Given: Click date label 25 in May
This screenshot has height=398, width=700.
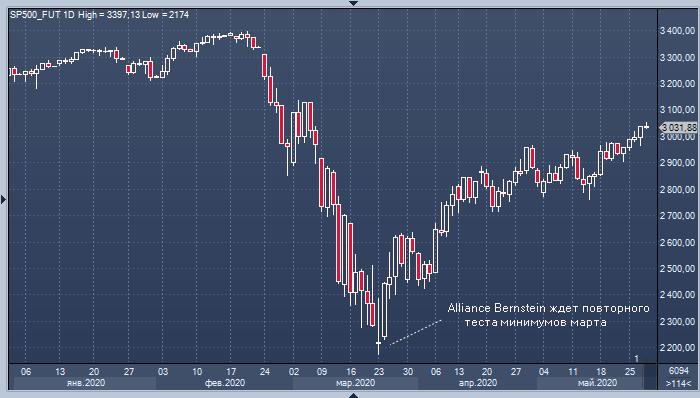Looking at the screenshot, I should (x=629, y=371).
